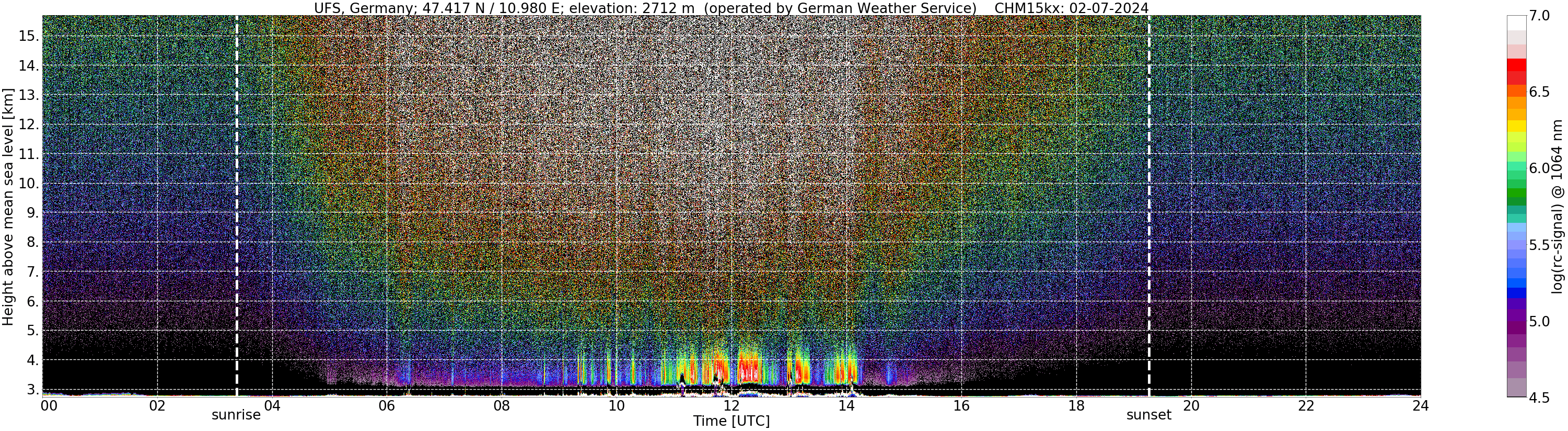Click the x-axis tick label '16'
The width and height of the screenshot is (1568, 431).
(961, 406)
